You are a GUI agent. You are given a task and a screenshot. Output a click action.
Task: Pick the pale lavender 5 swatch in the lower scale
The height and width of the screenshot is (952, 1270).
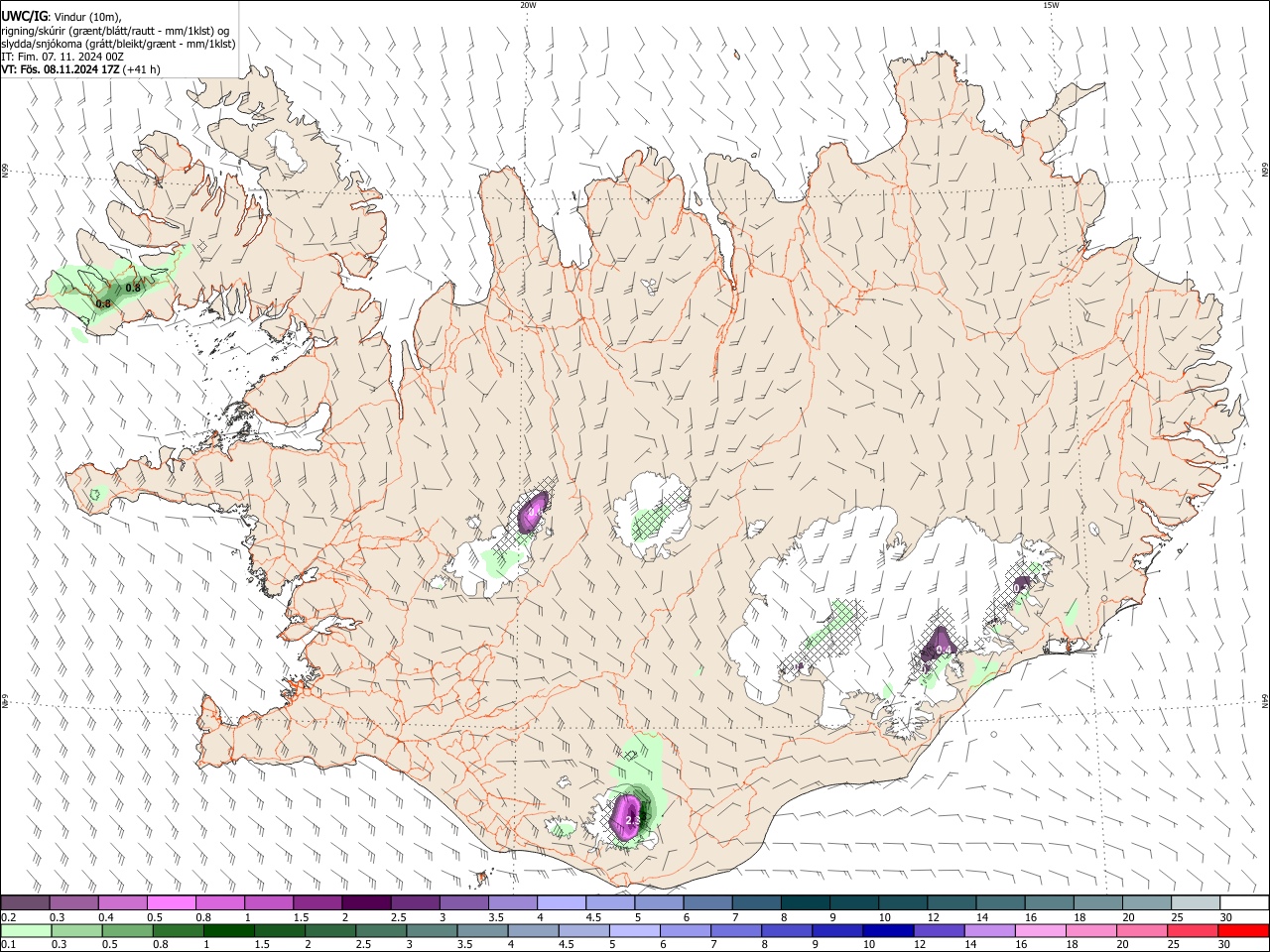click(x=634, y=930)
